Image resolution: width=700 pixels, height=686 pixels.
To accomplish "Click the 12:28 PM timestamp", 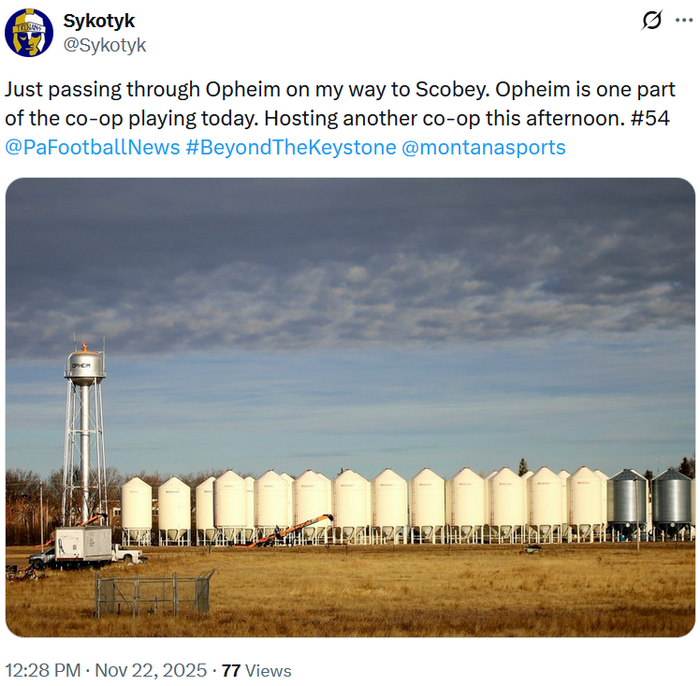I will click(43, 670).
